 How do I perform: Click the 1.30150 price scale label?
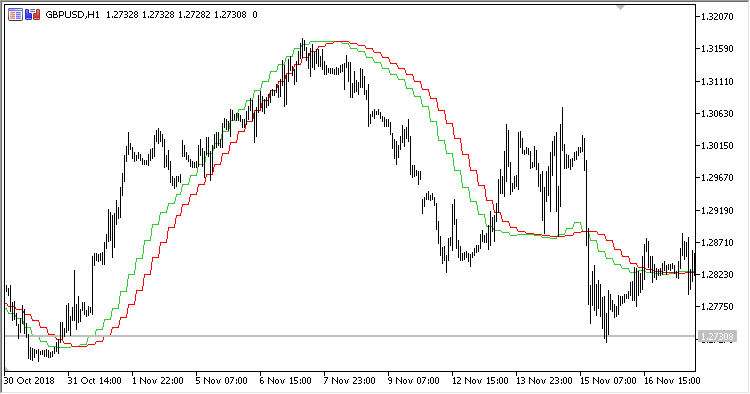click(x=717, y=146)
